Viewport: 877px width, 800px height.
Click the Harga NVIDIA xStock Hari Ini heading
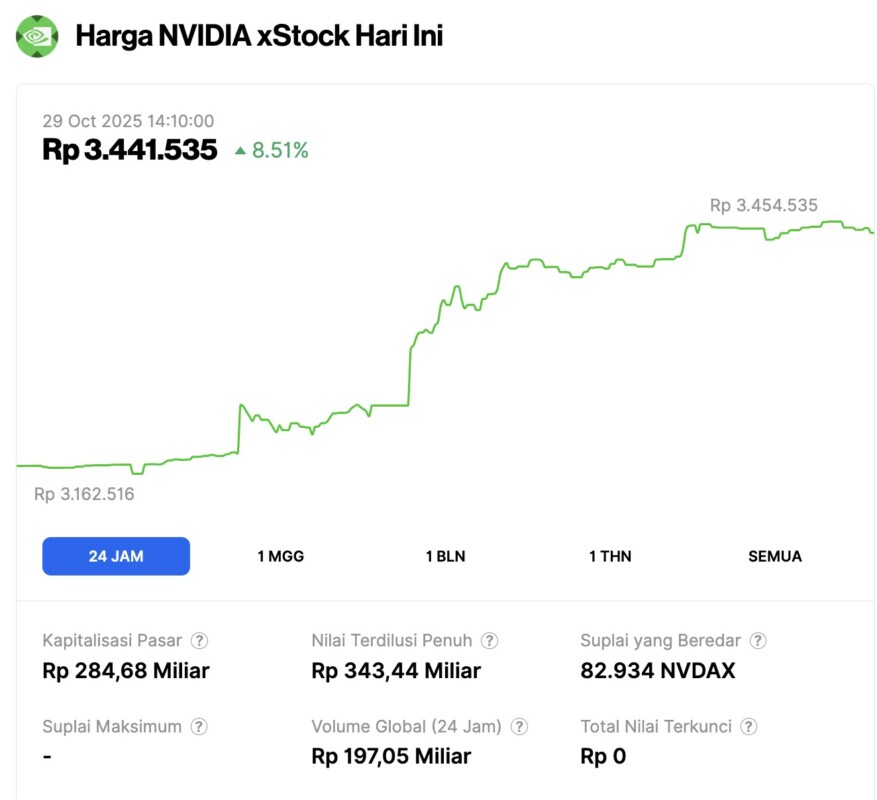(x=259, y=36)
